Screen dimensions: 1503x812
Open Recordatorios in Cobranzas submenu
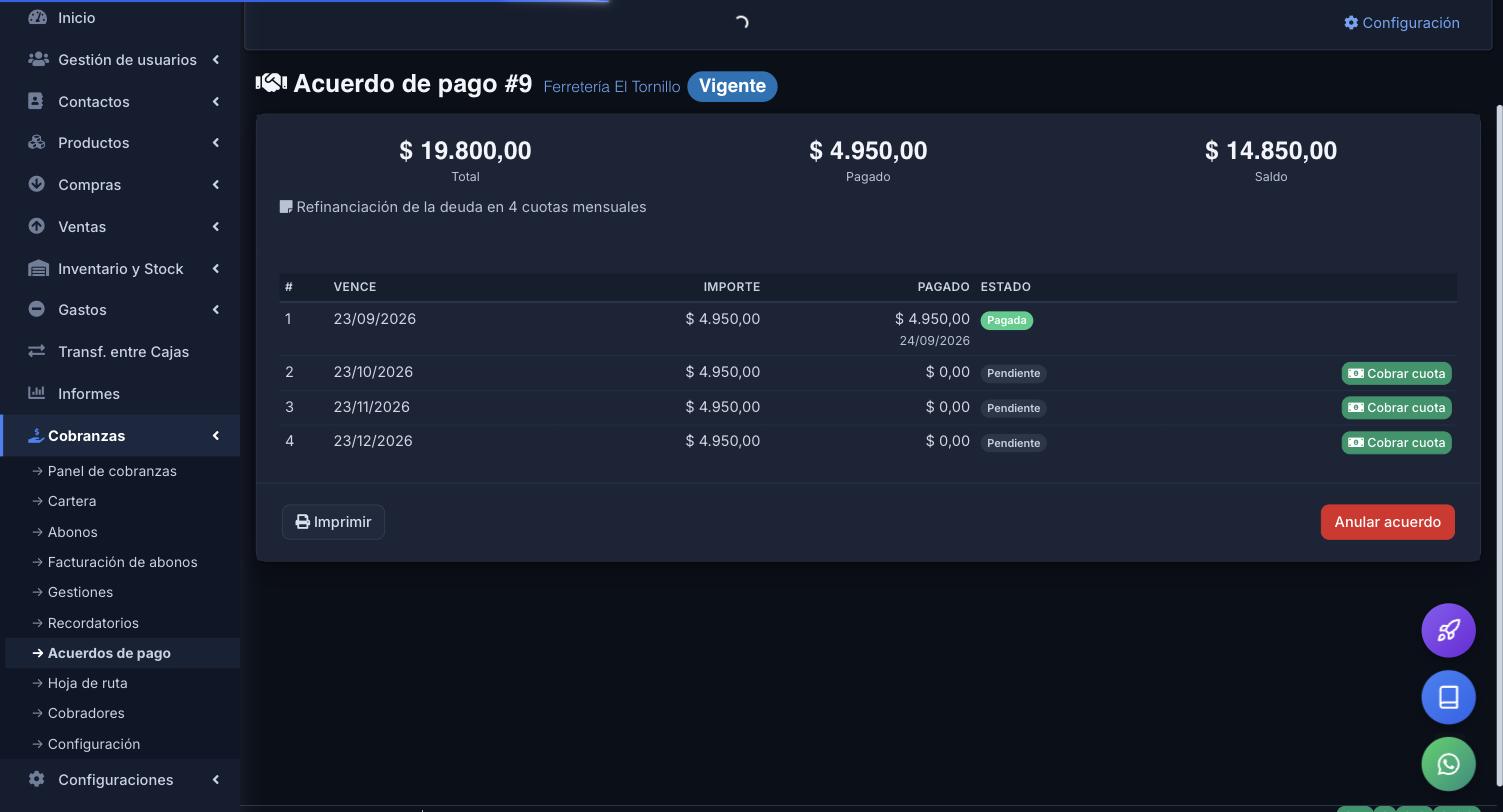click(93, 623)
